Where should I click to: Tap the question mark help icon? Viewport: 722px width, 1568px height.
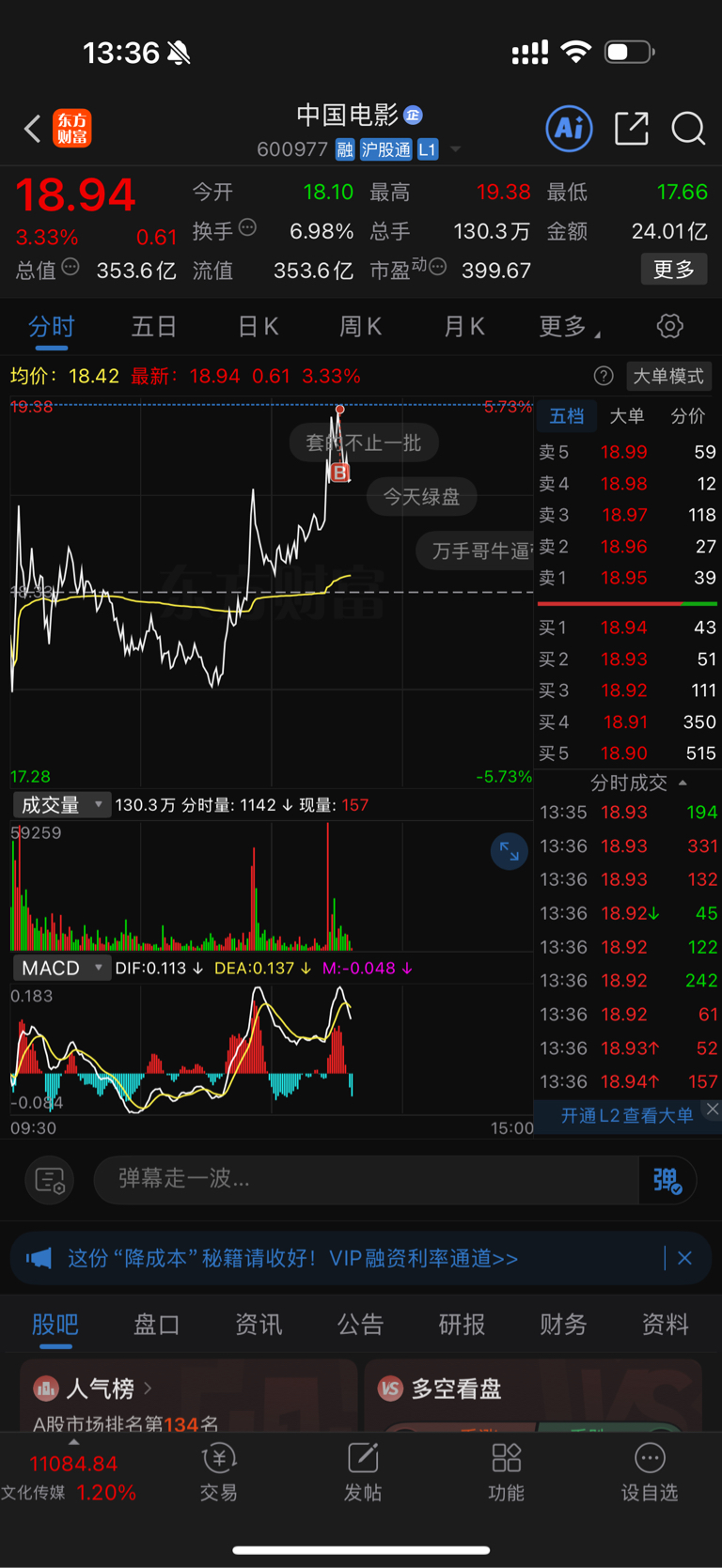coord(604,376)
